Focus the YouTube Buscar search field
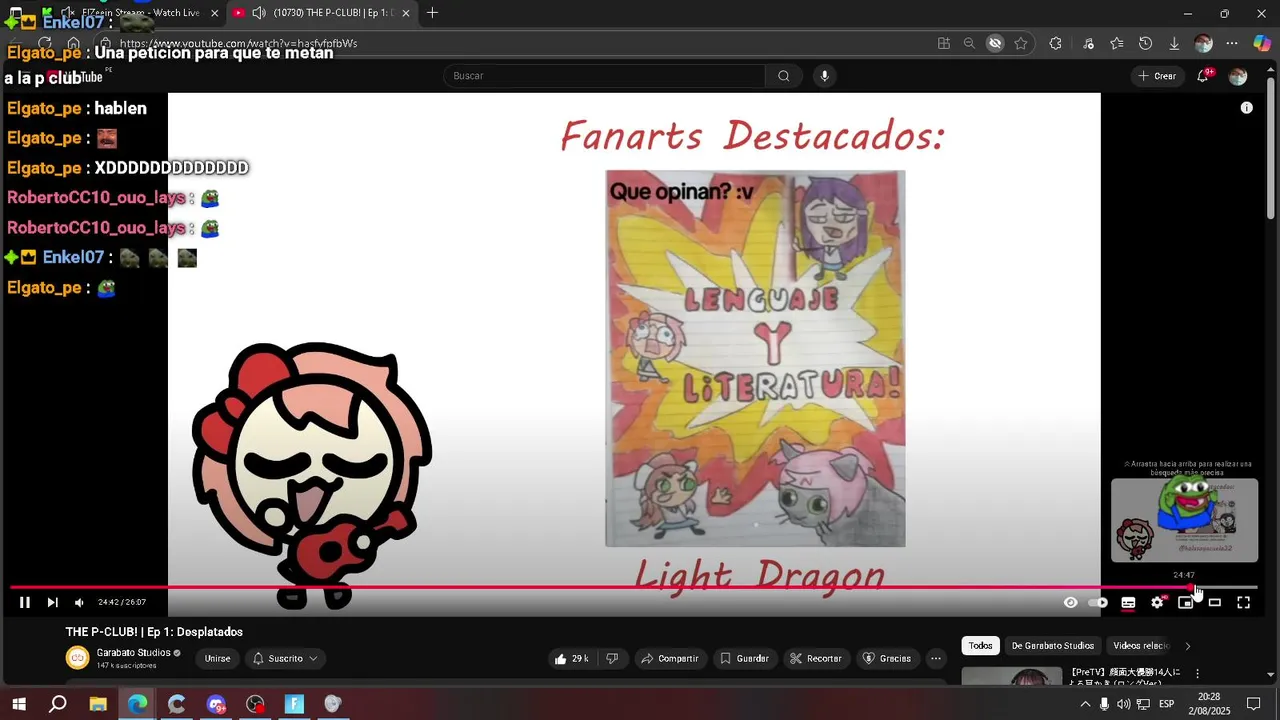Image resolution: width=1280 pixels, height=720 pixels. click(x=604, y=76)
